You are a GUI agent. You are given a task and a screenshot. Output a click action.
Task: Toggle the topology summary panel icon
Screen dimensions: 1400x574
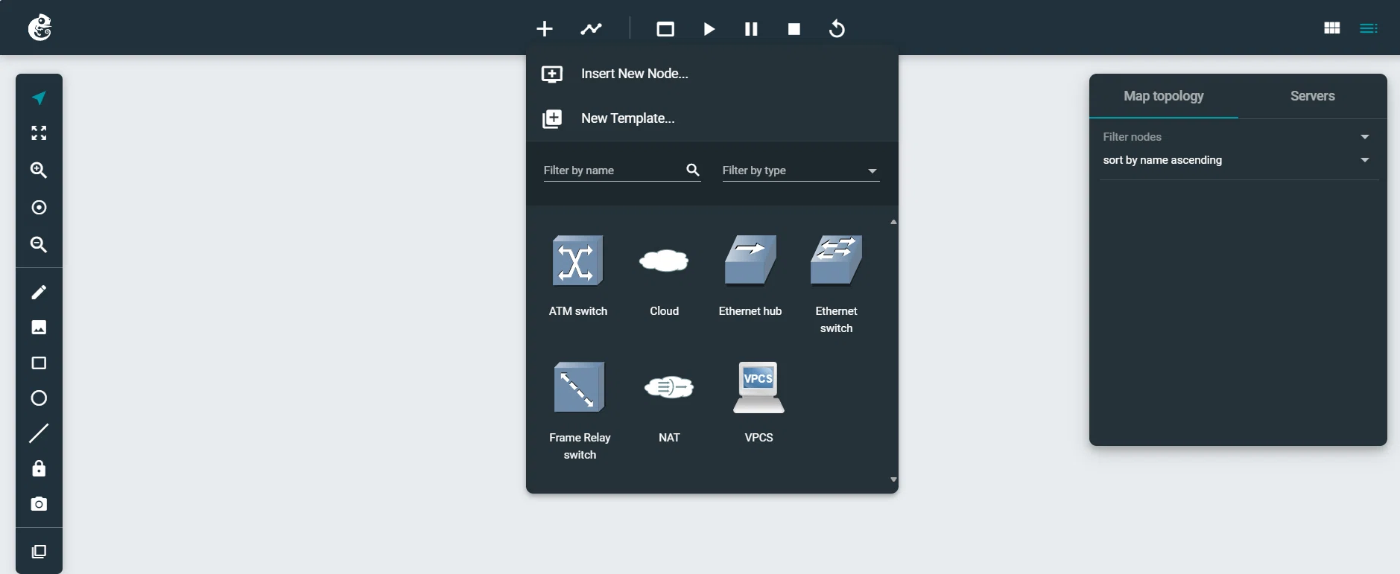1369,28
